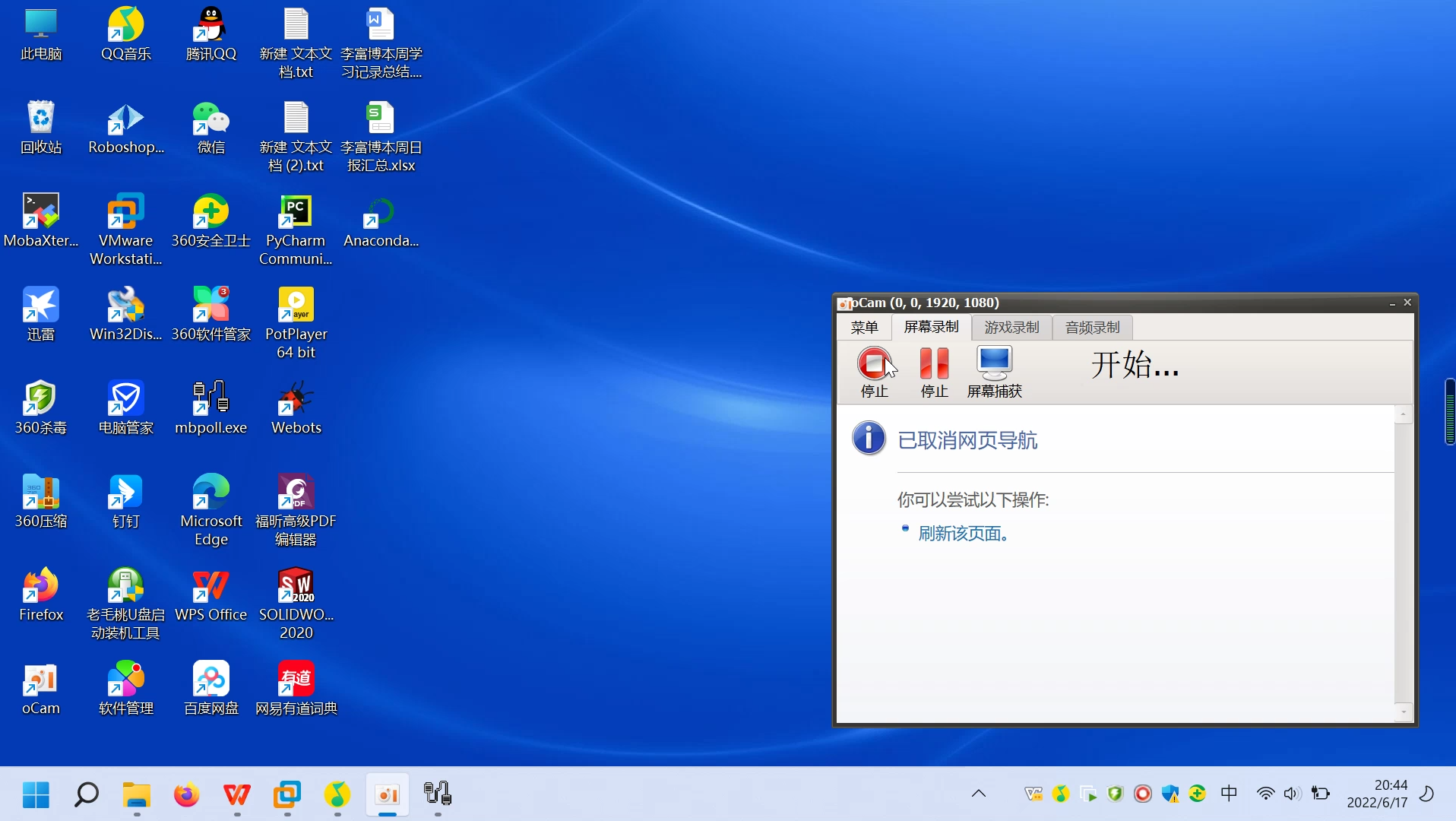Take a screenshot with 屏幕捕获 icon

pyautogui.click(x=994, y=363)
